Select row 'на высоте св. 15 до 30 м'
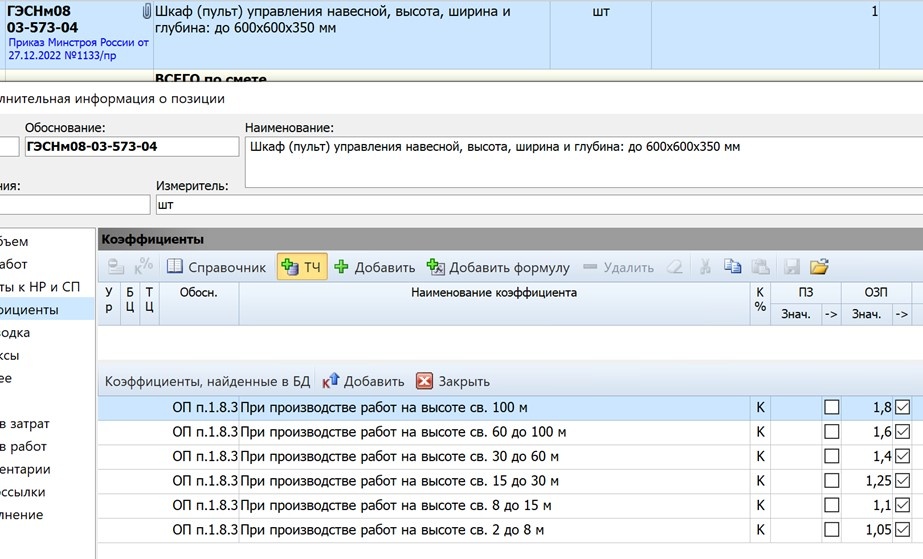923x559 pixels. coord(510,481)
